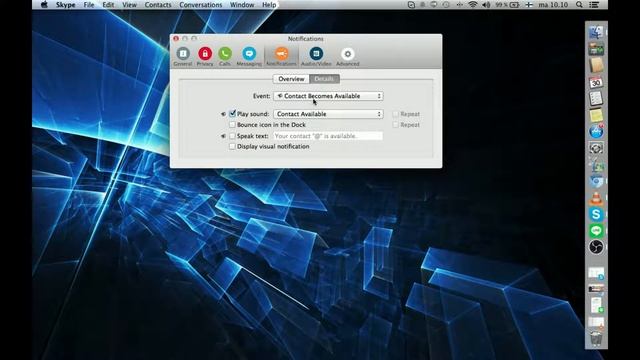Open the File menu
Viewport: 640px width, 360px height.
coord(89,5)
